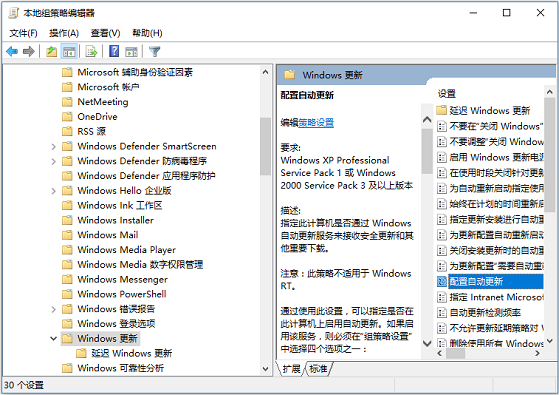The height and width of the screenshot is (395, 559).
Task: Switch to the 扩展 tab
Action: click(x=291, y=369)
